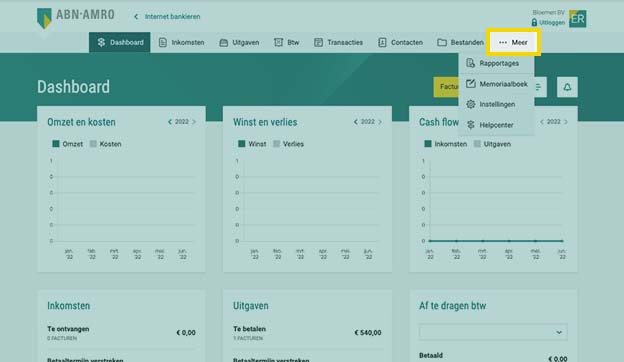
Task: Toggle the Kosten legend swatch
Action: 93,144
